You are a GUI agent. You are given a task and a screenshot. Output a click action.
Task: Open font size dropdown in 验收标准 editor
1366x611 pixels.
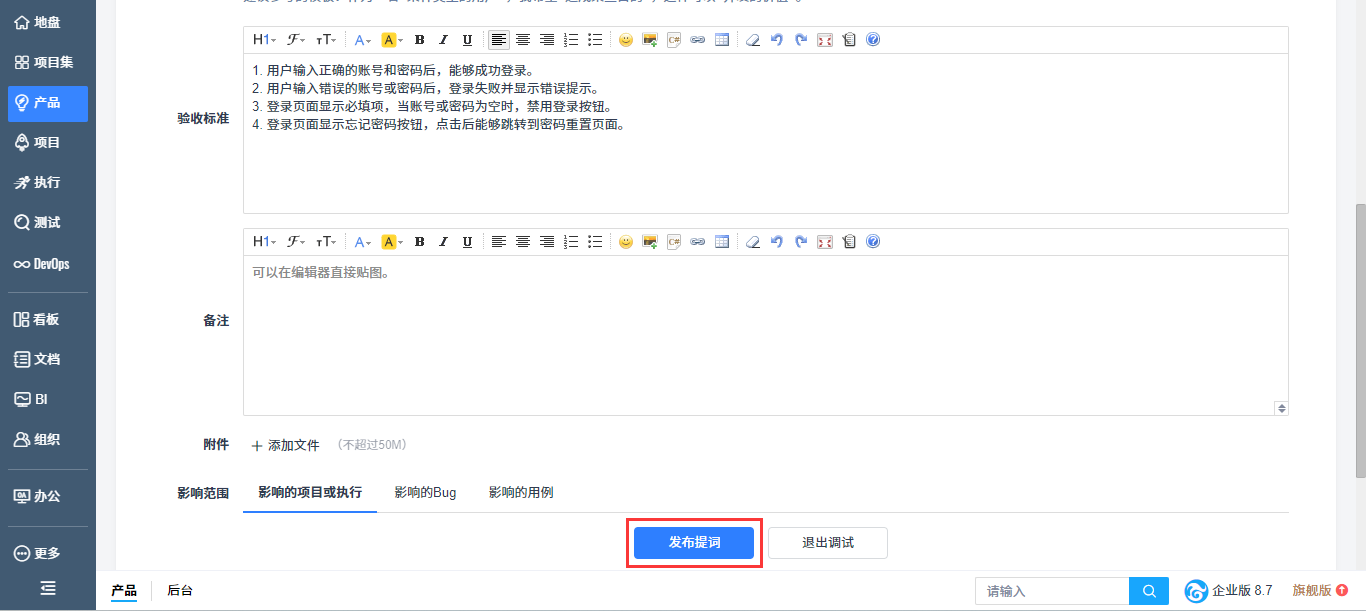[326, 40]
